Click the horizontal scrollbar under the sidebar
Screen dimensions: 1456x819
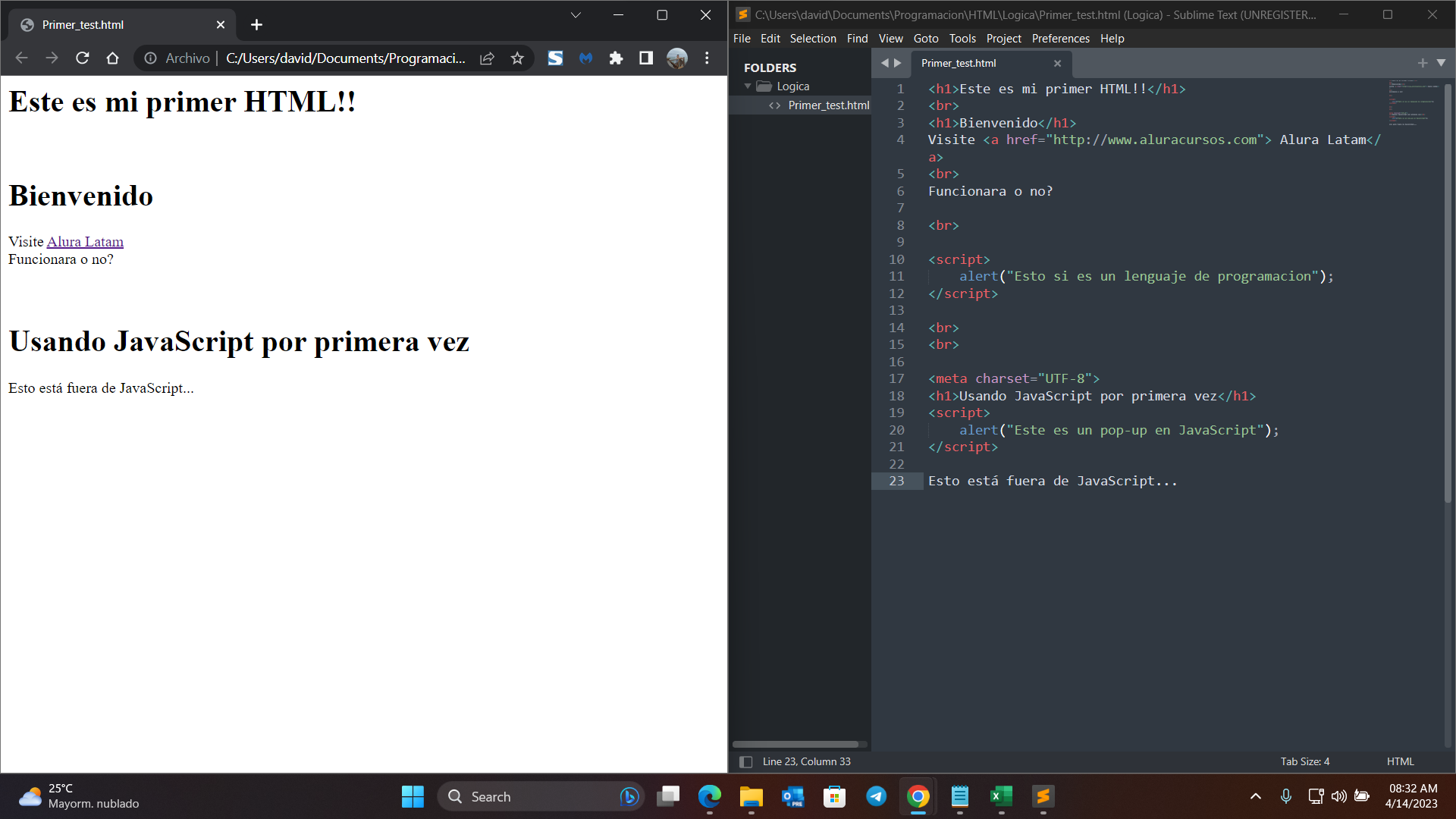point(795,745)
